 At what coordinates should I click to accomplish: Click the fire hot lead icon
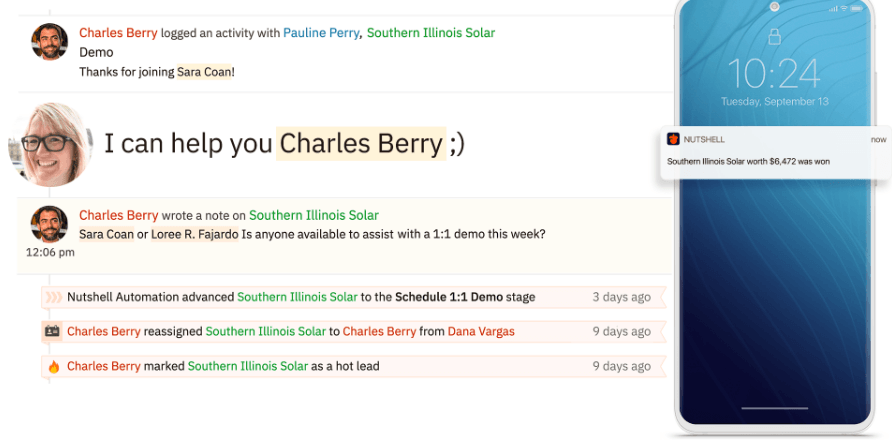point(53,367)
